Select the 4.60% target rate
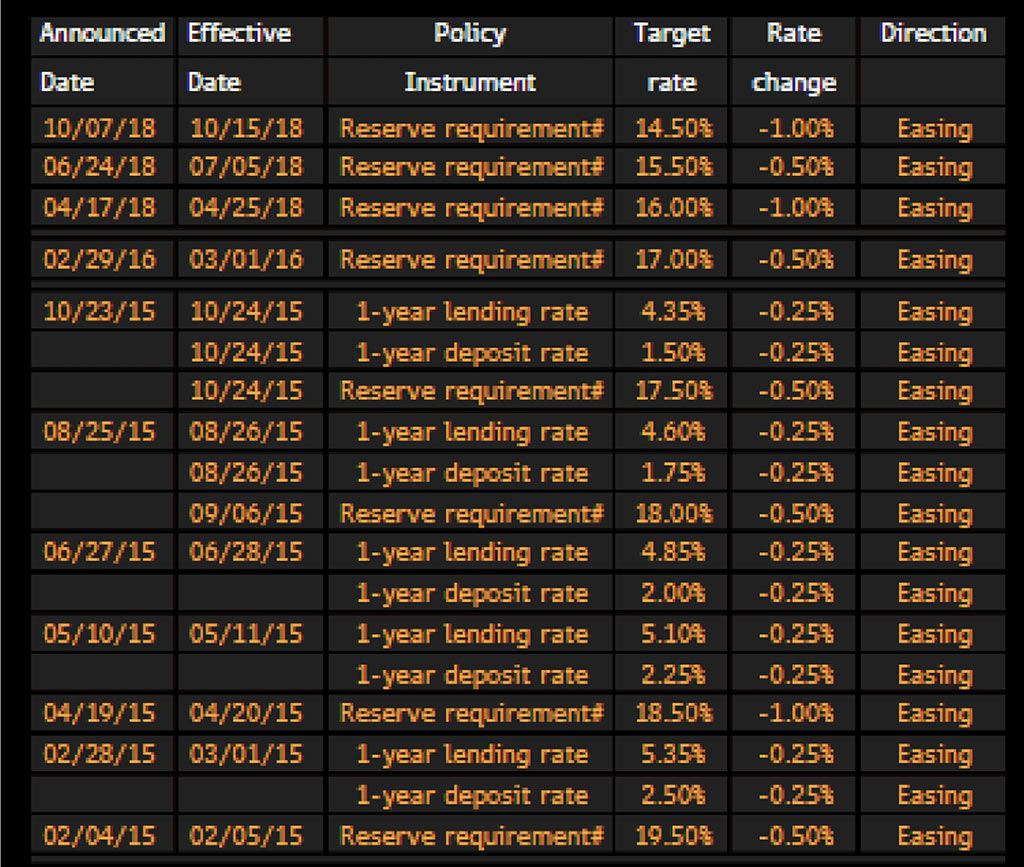The width and height of the screenshot is (1024, 867). [673, 432]
